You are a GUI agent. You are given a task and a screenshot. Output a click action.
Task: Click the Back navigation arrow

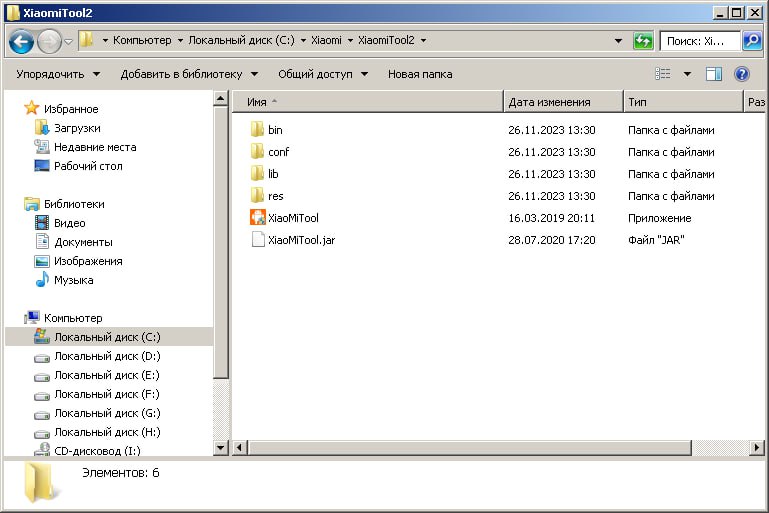click(21, 41)
